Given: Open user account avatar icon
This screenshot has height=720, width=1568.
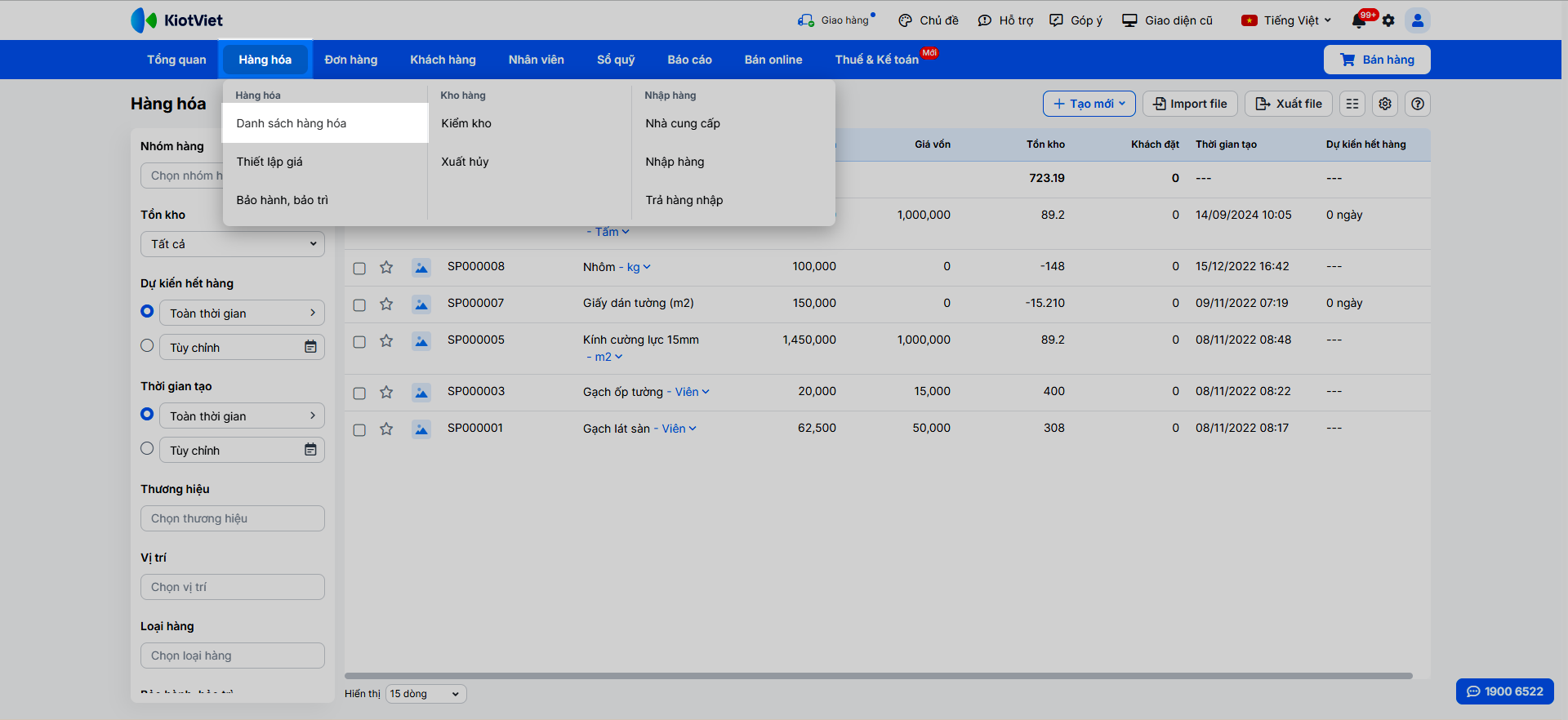Looking at the screenshot, I should click(1418, 20).
